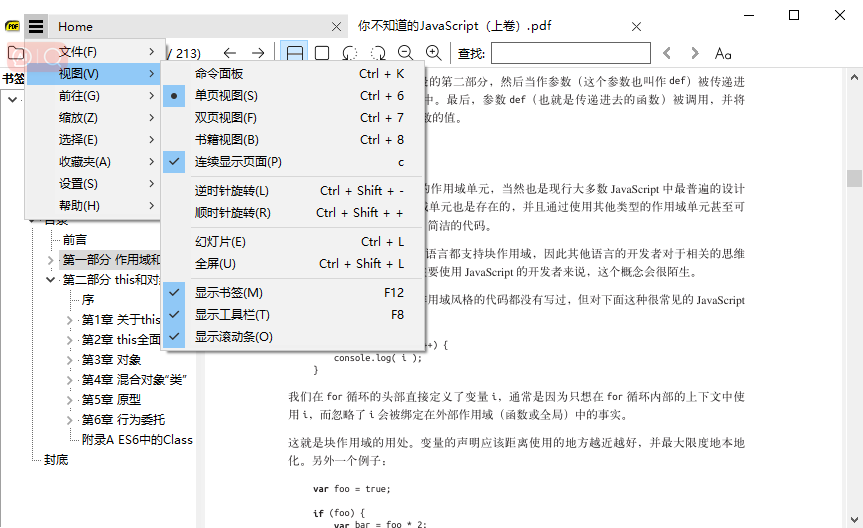Expand 第2章 this全面 bookmark
The image size is (863, 528).
click(69, 340)
